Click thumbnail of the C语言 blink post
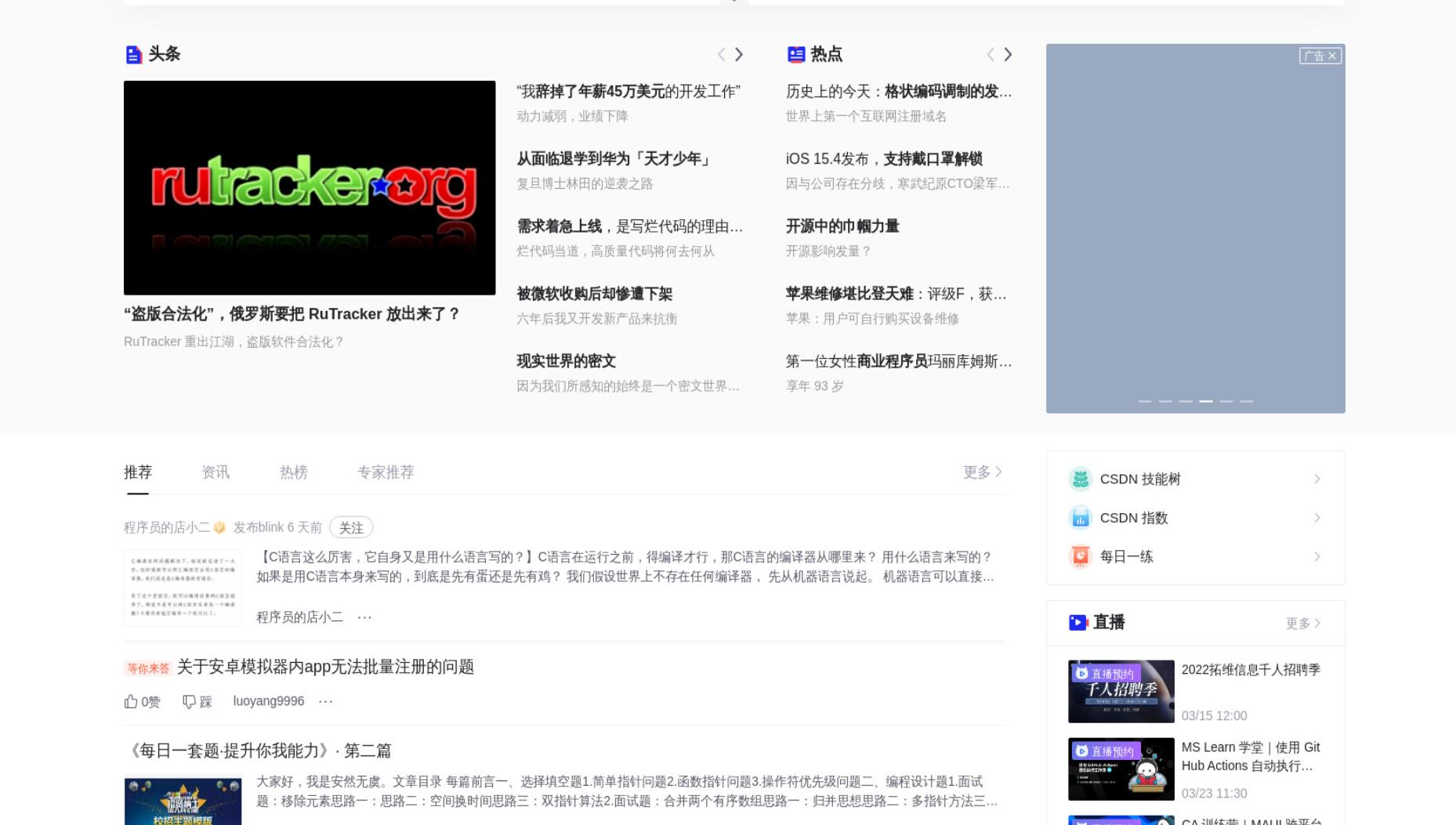 [x=183, y=588]
